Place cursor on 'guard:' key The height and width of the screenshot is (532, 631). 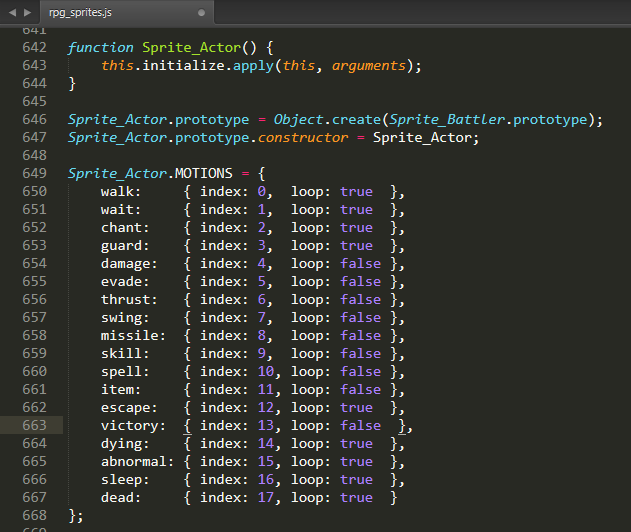click(125, 245)
